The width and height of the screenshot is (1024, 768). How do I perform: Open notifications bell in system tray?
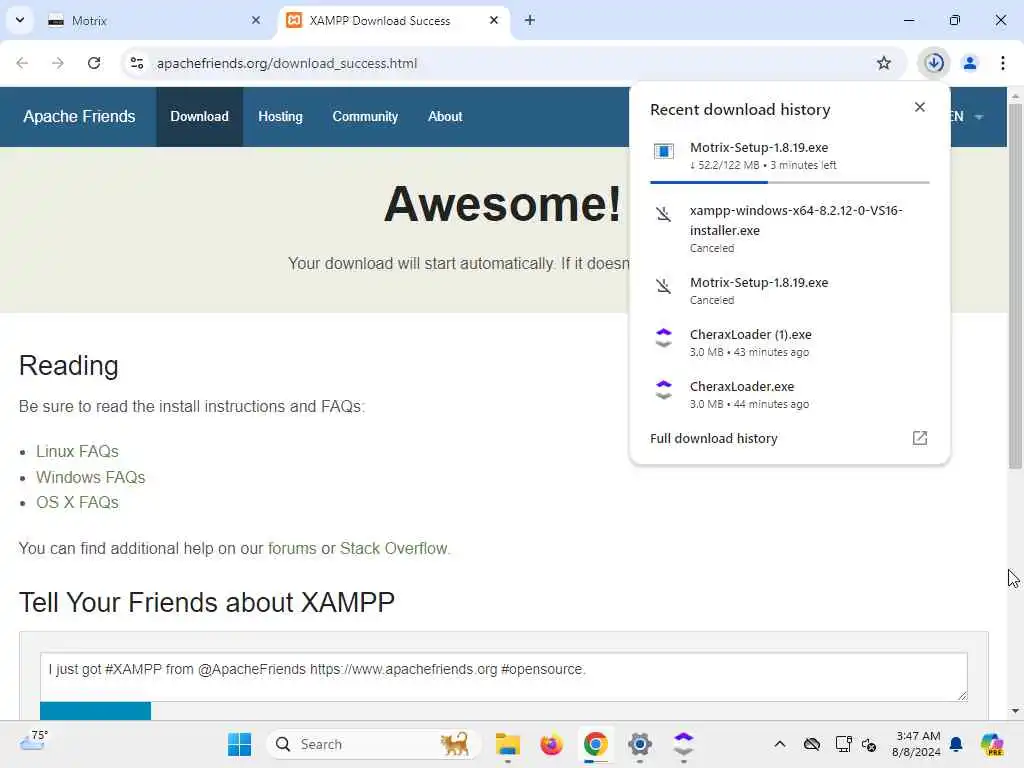[x=956, y=744]
